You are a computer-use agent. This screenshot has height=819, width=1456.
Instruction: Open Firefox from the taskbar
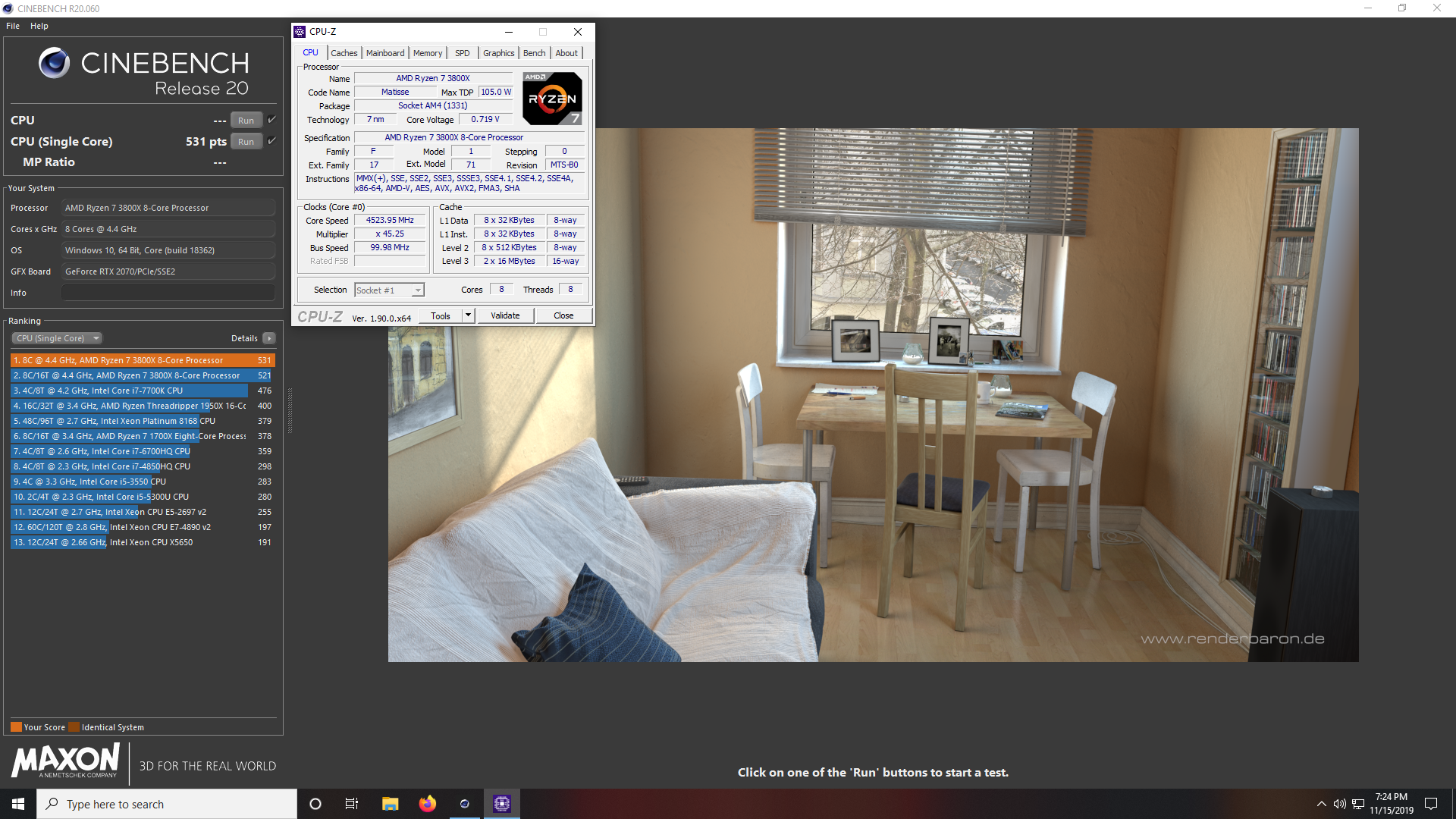(428, 804)
